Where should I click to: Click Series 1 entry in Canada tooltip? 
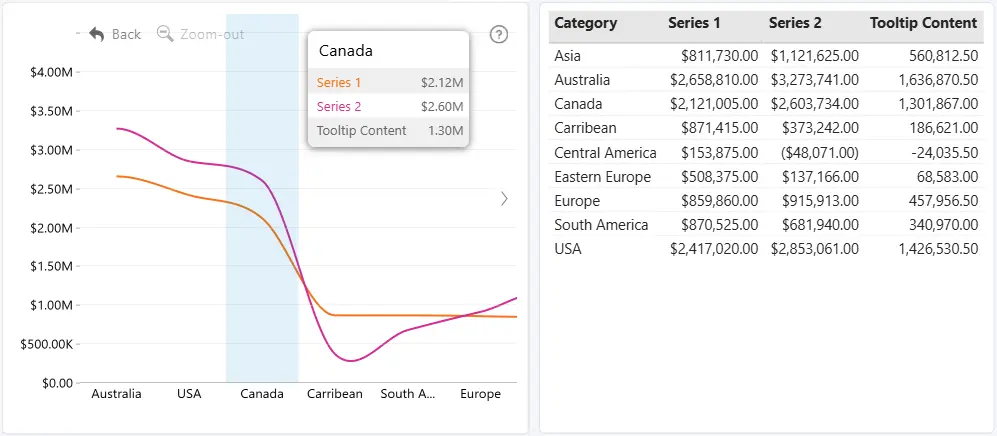389,82
